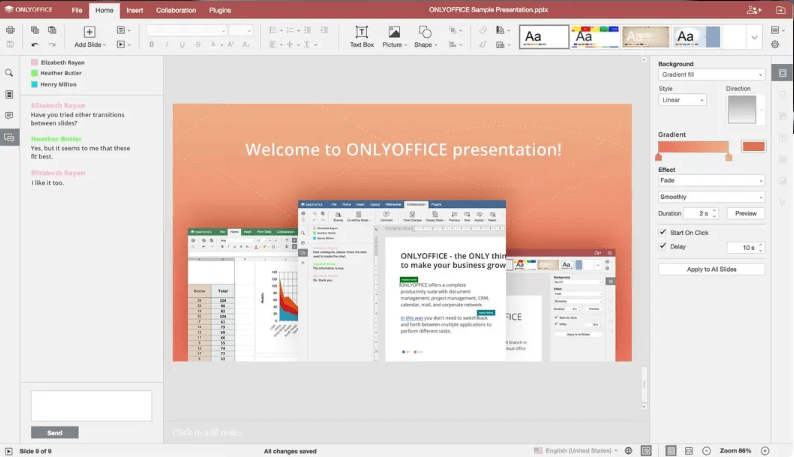This screenshot has height=457, width=794.
Task: Open the Background fill type dropdown
Action: [711, 75]
